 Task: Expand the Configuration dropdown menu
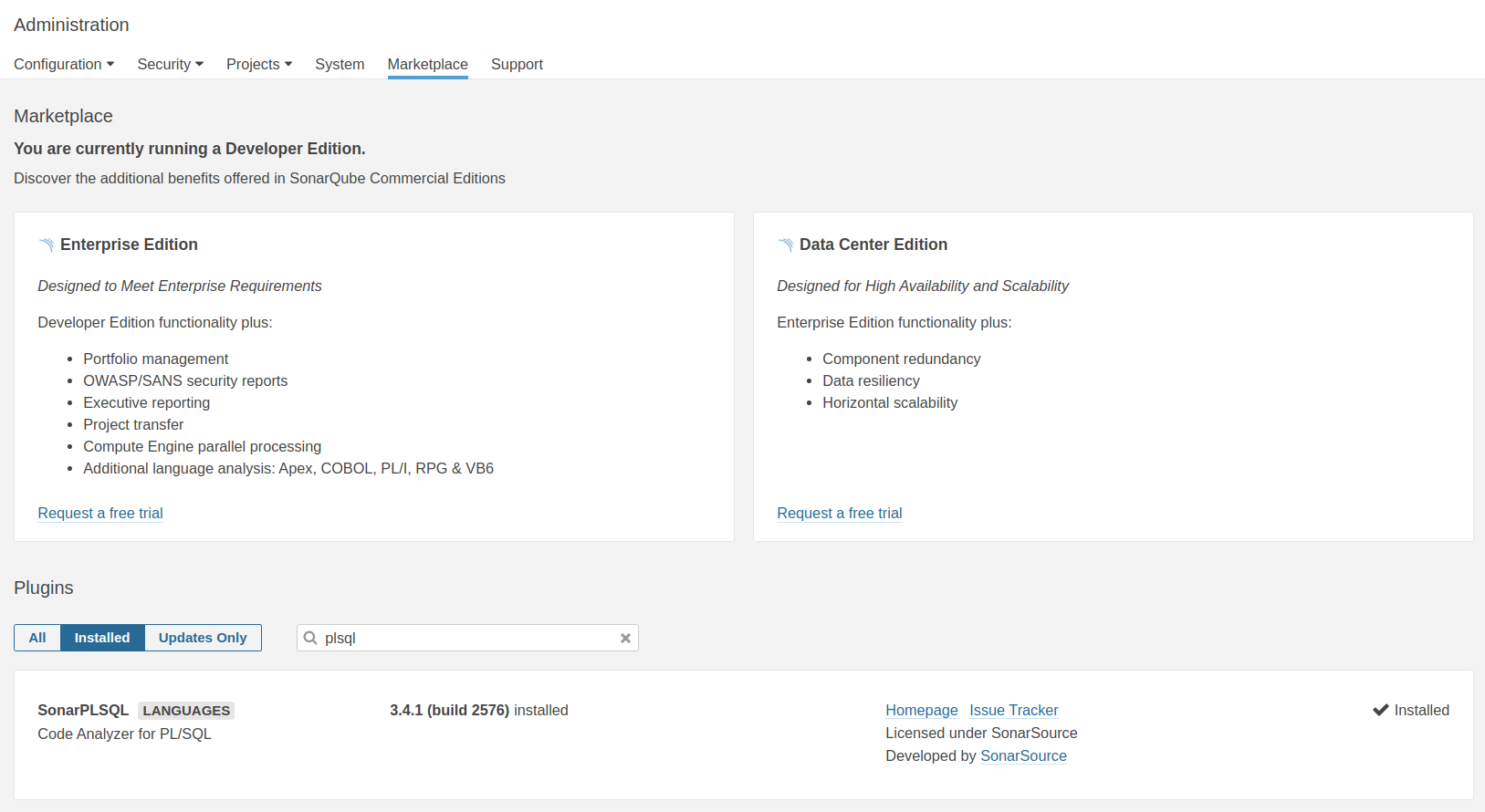click(64, 64)
